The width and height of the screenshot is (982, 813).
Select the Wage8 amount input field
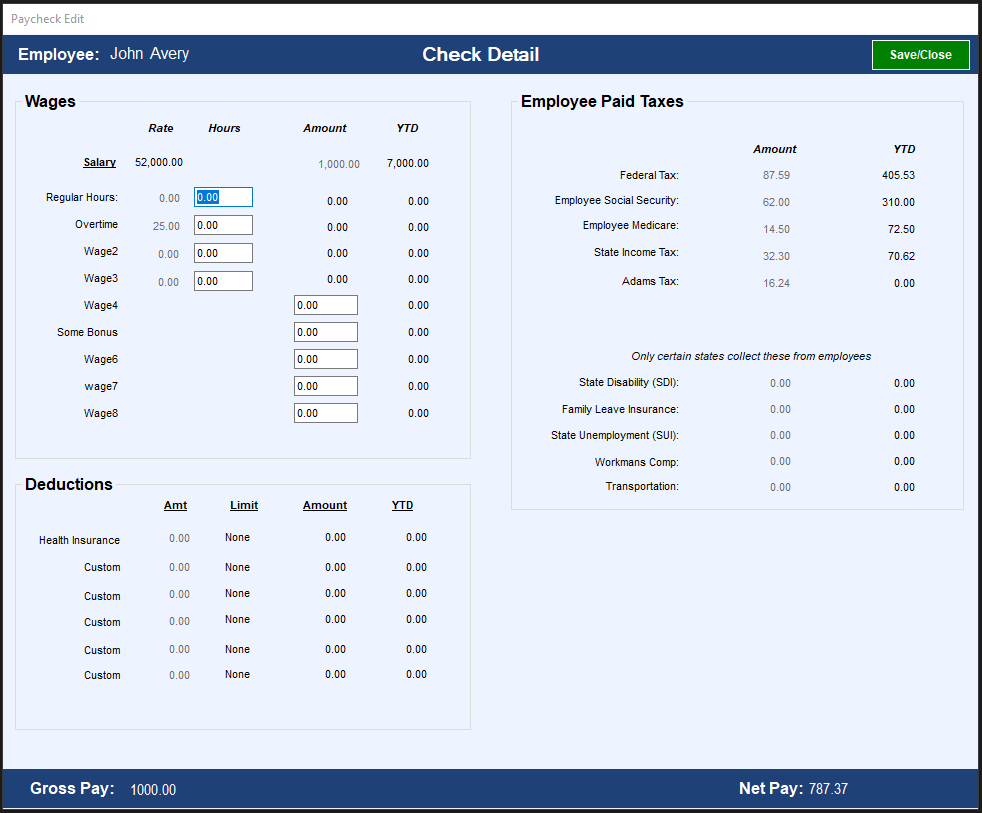(326, 412)
